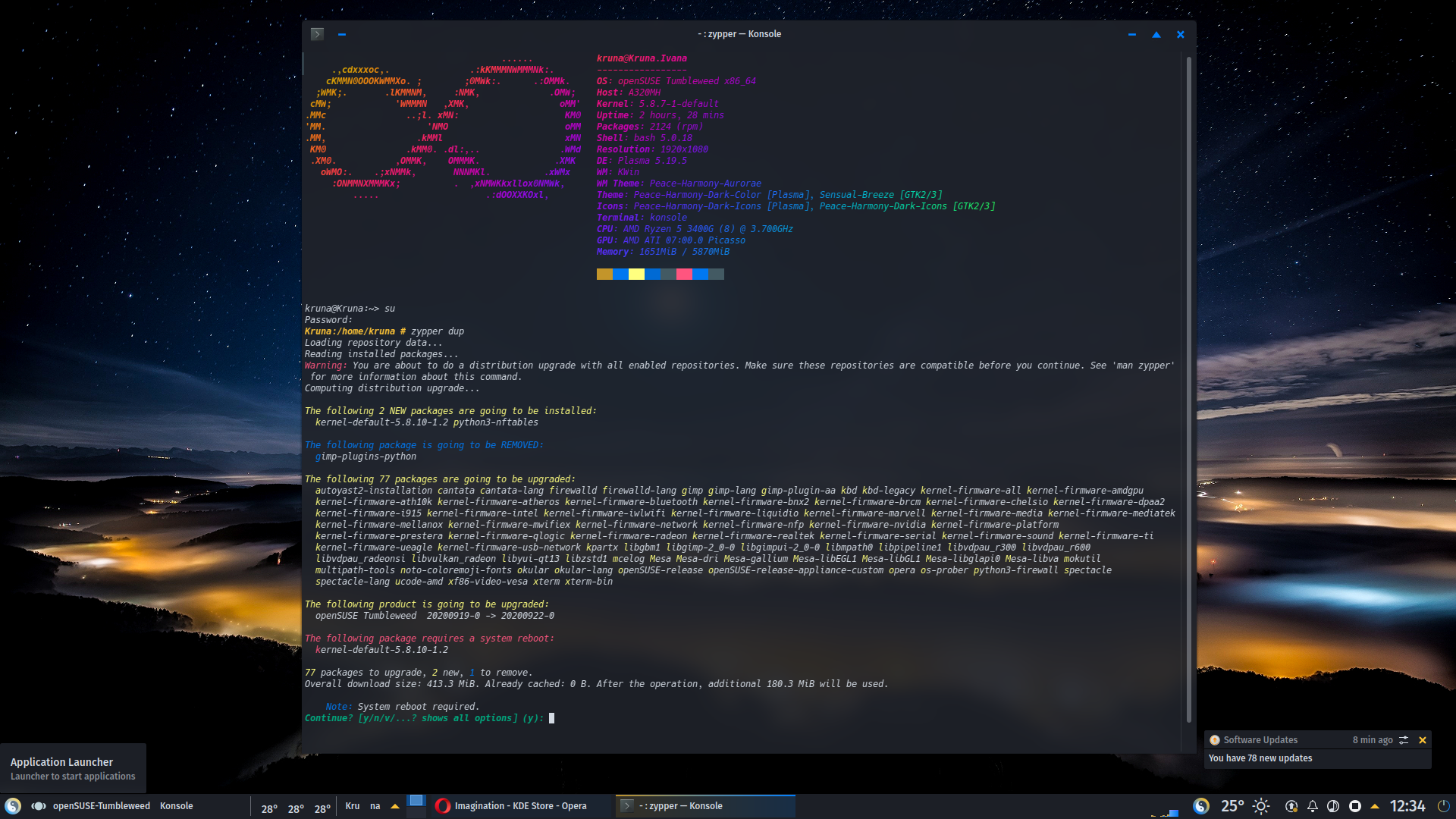Click the terminal cursor after 'Continue?' prompt
Viewport: 1456px width, 819px height.
[x=551, y=718]
